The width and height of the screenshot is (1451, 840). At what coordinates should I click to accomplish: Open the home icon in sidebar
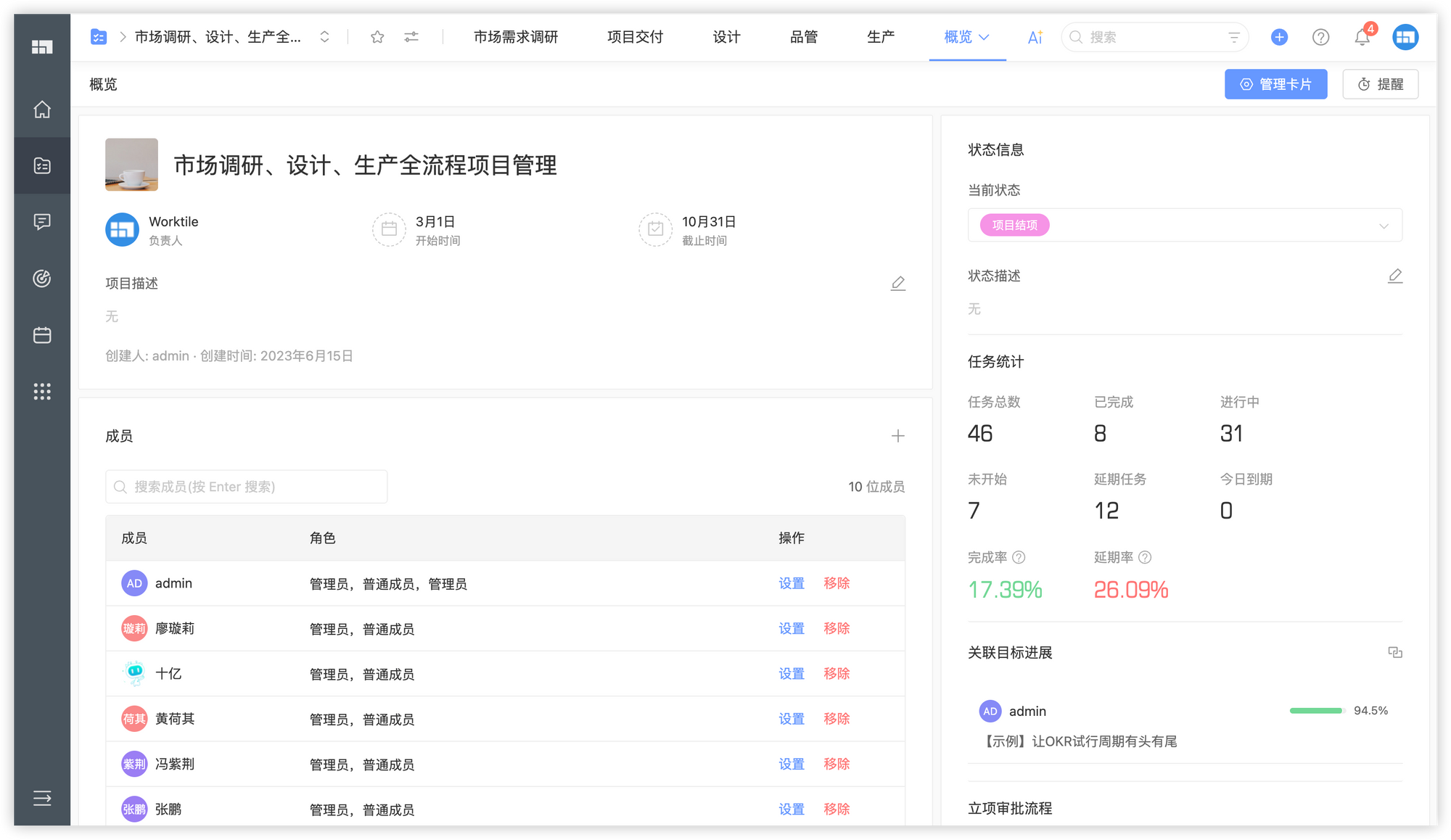click(x=42, y=110)
